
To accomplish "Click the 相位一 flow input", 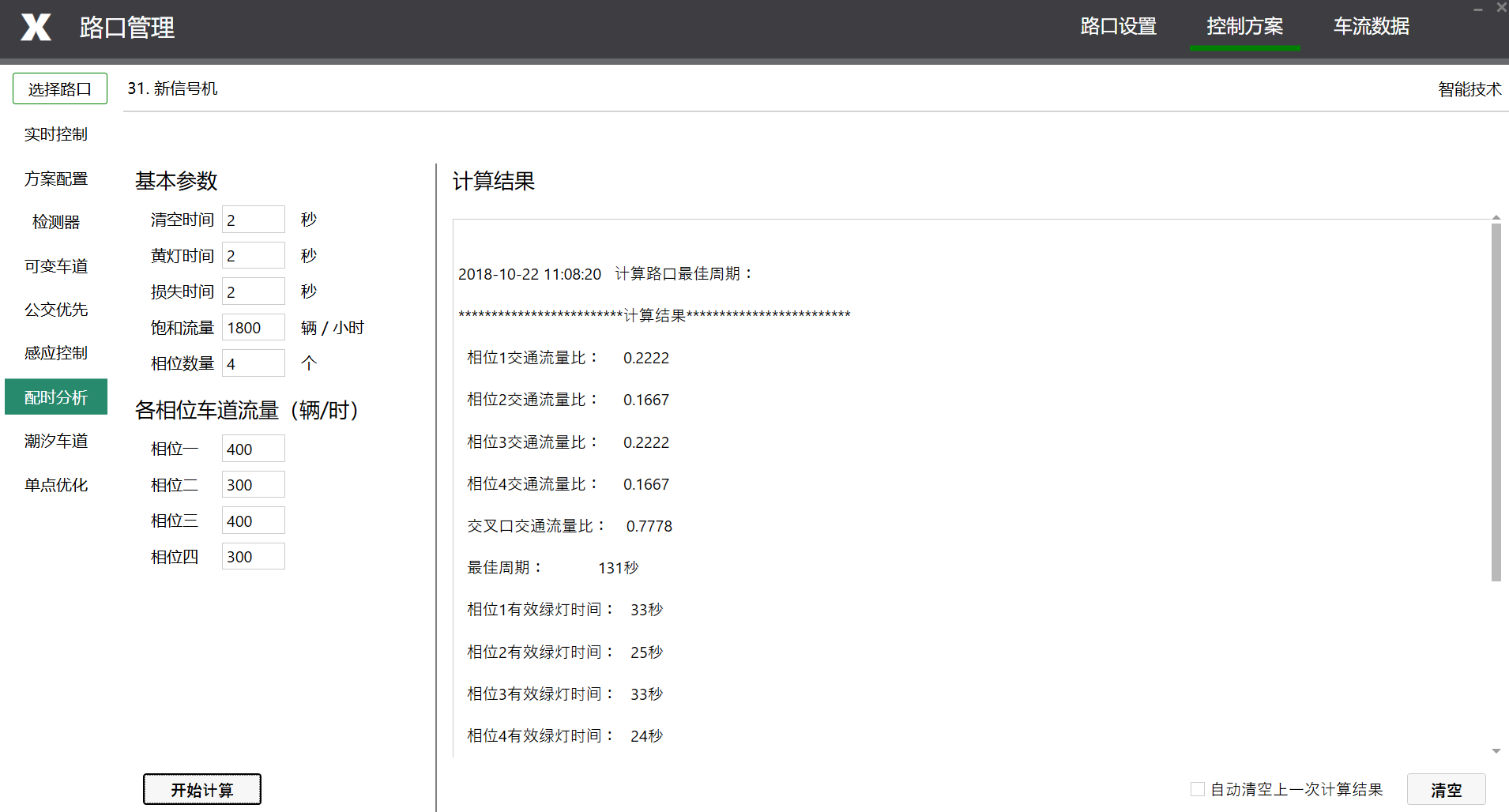I will pyautogui.click(x=254, y=449).
